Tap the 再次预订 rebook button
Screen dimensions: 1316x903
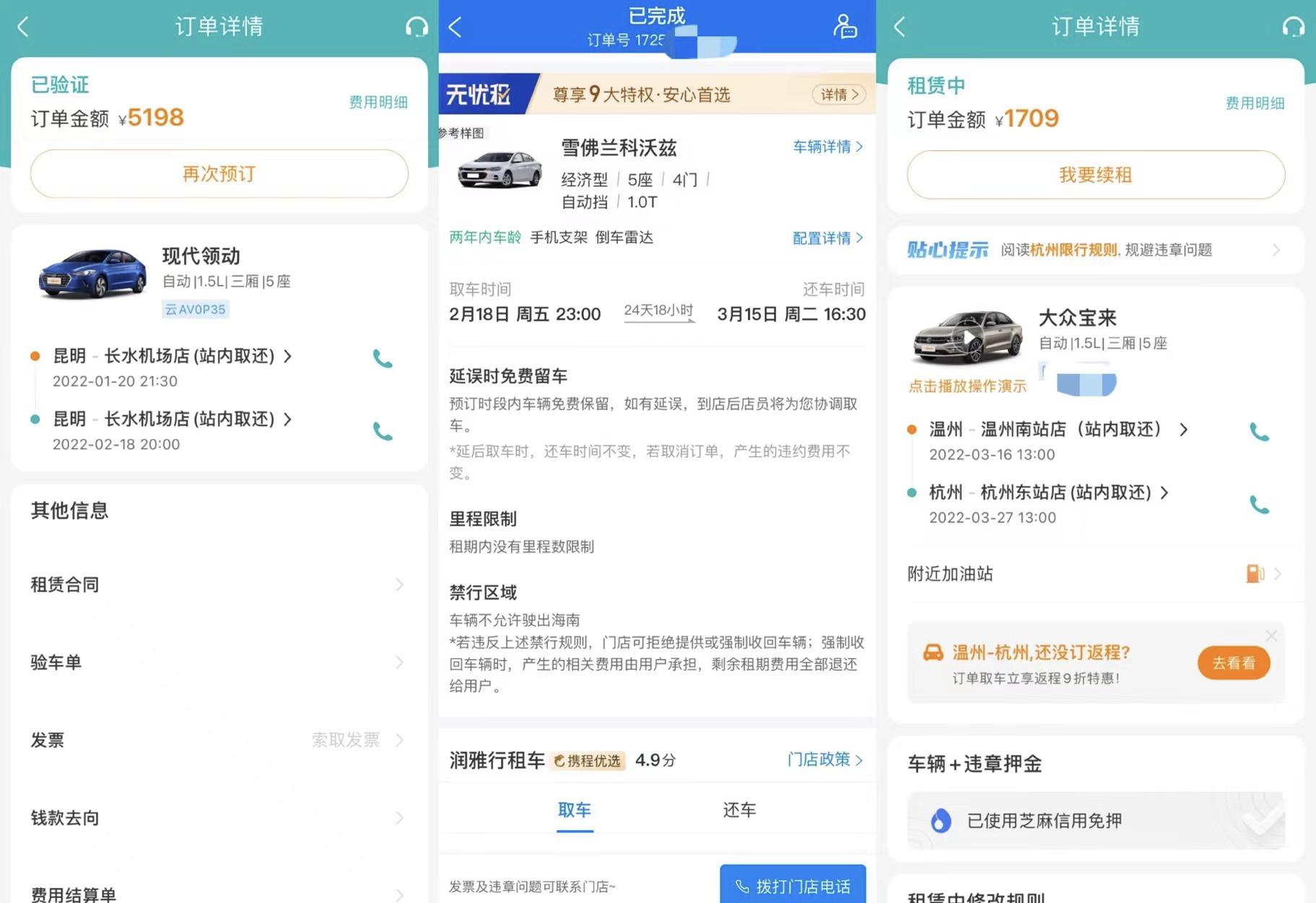218,174
